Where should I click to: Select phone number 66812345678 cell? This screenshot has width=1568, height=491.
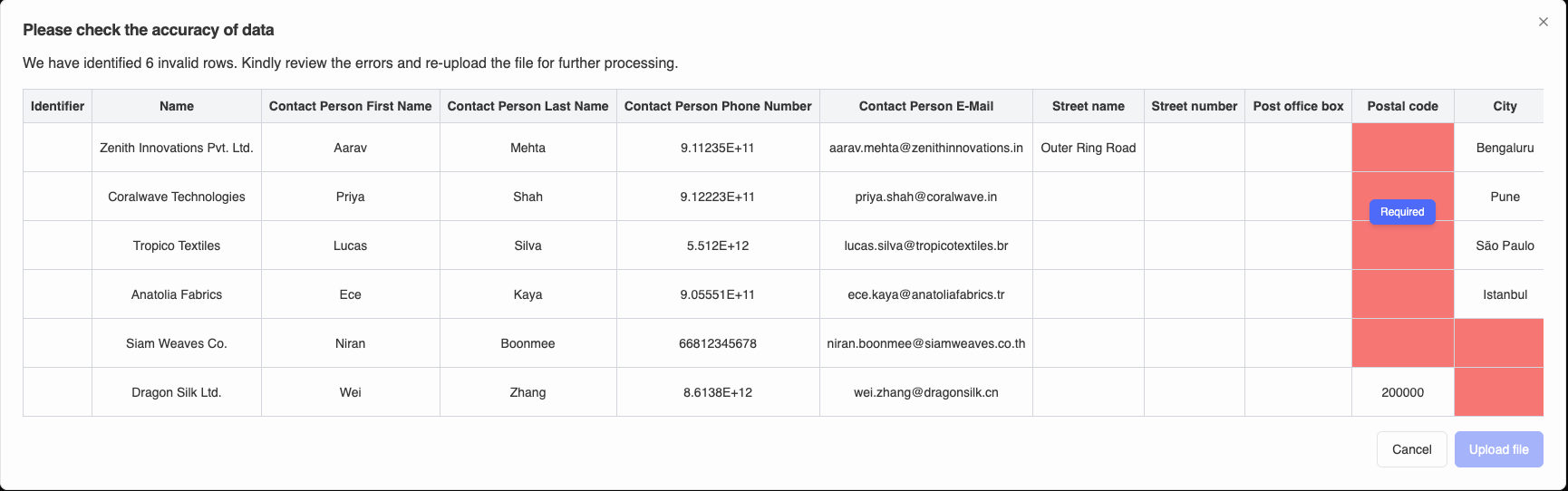(x=718, y=343)
